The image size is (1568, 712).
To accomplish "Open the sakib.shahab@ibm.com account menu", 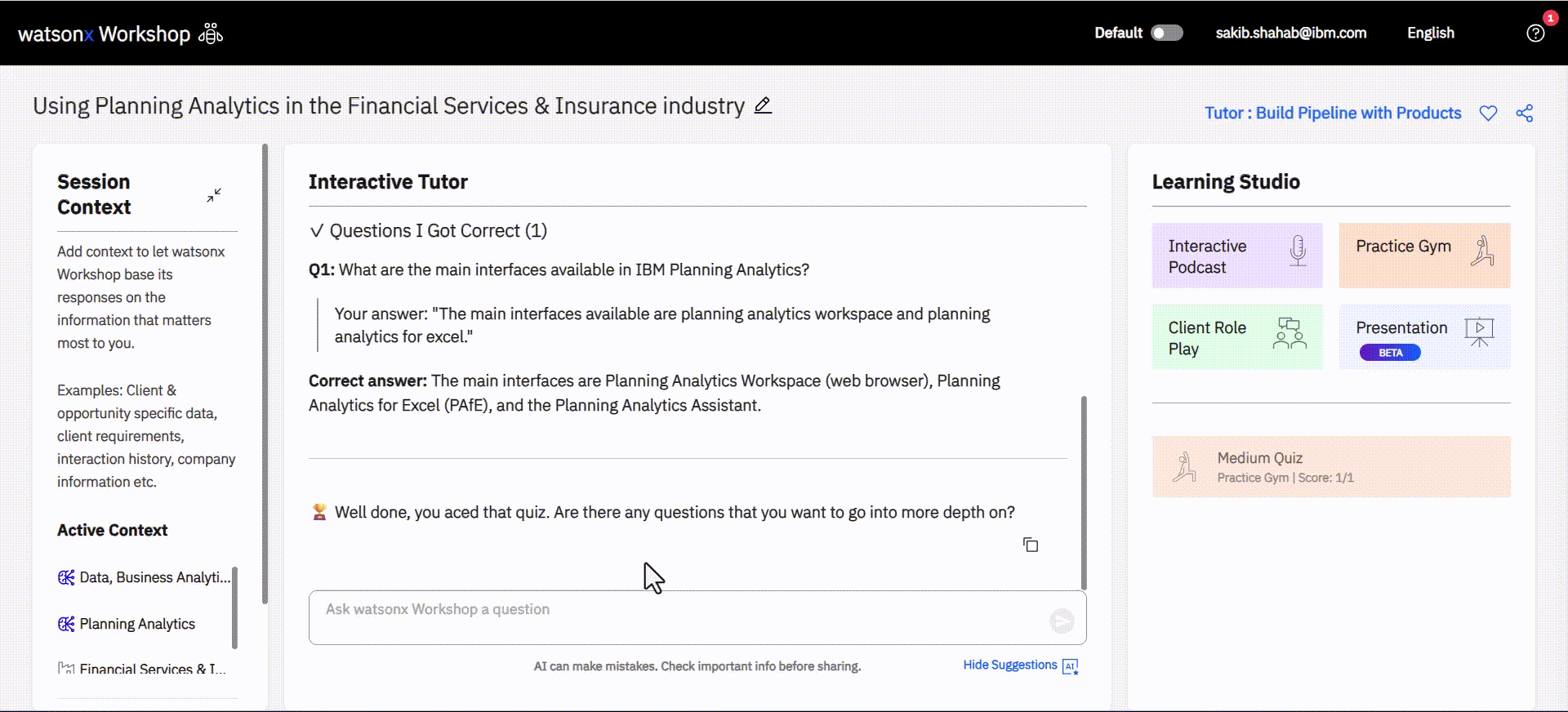I will (x=1290, y=33).
